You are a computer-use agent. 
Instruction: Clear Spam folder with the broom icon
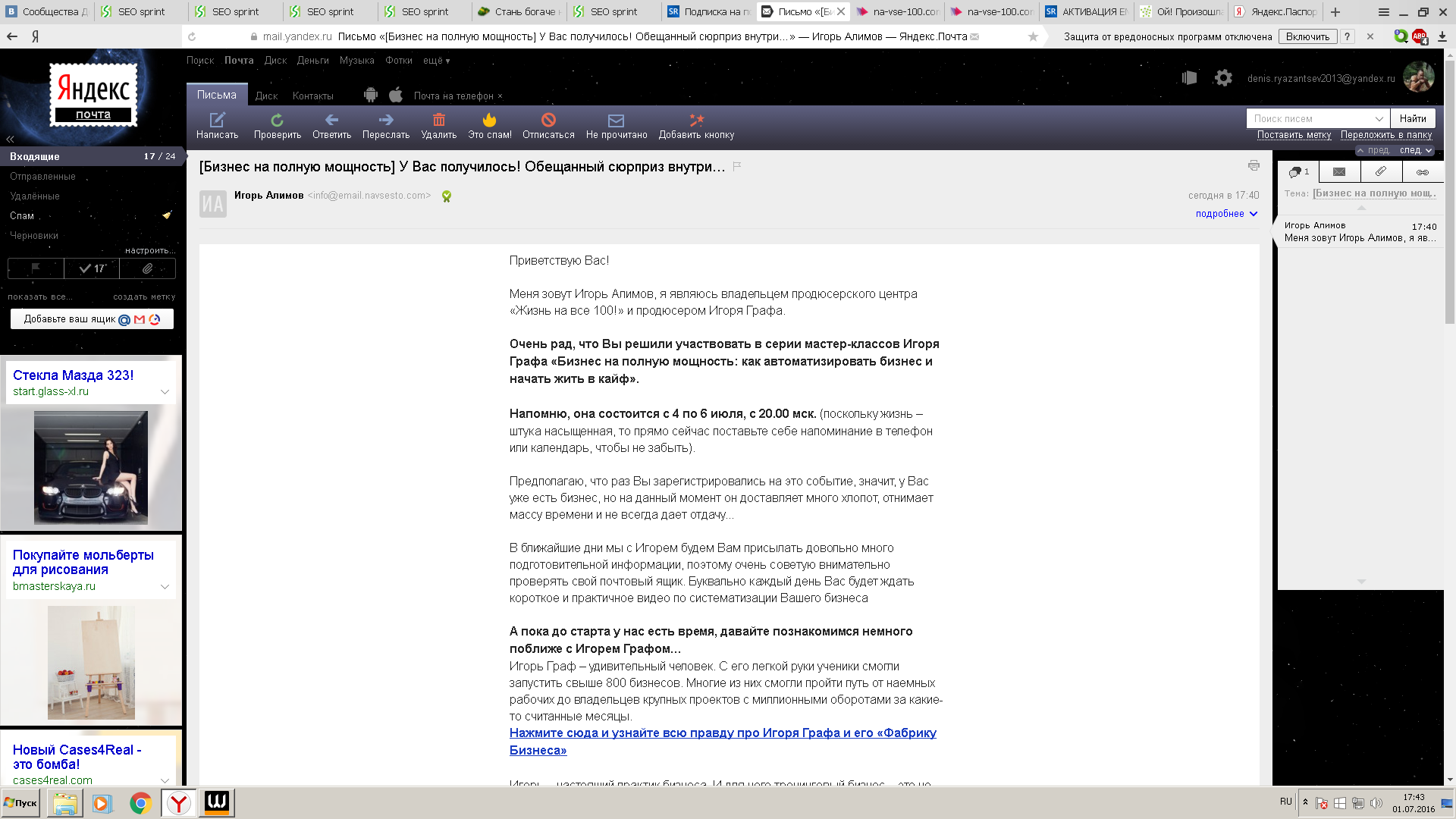167,215
